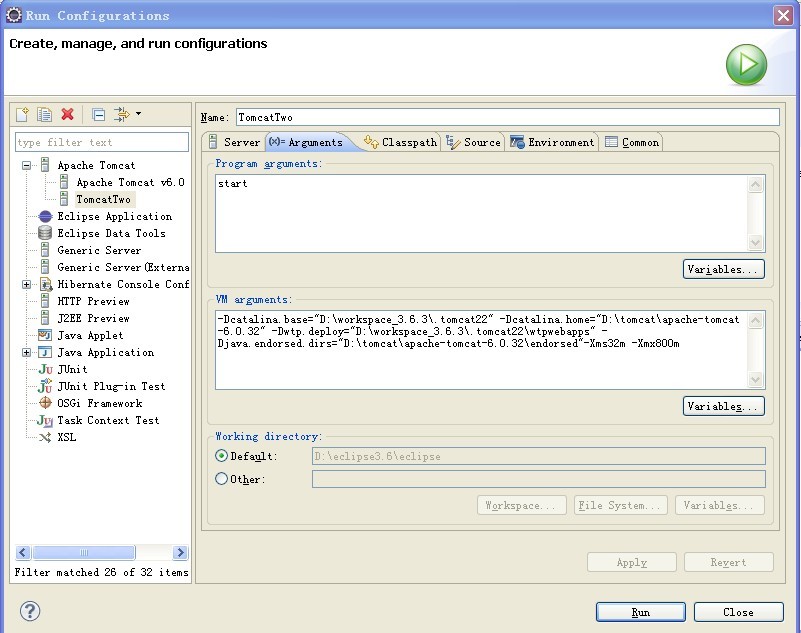The width and height of the screenshot is (801, 633).
Task: Click the tree horizontal scrollbar thumb
Action: coord(84,552)
